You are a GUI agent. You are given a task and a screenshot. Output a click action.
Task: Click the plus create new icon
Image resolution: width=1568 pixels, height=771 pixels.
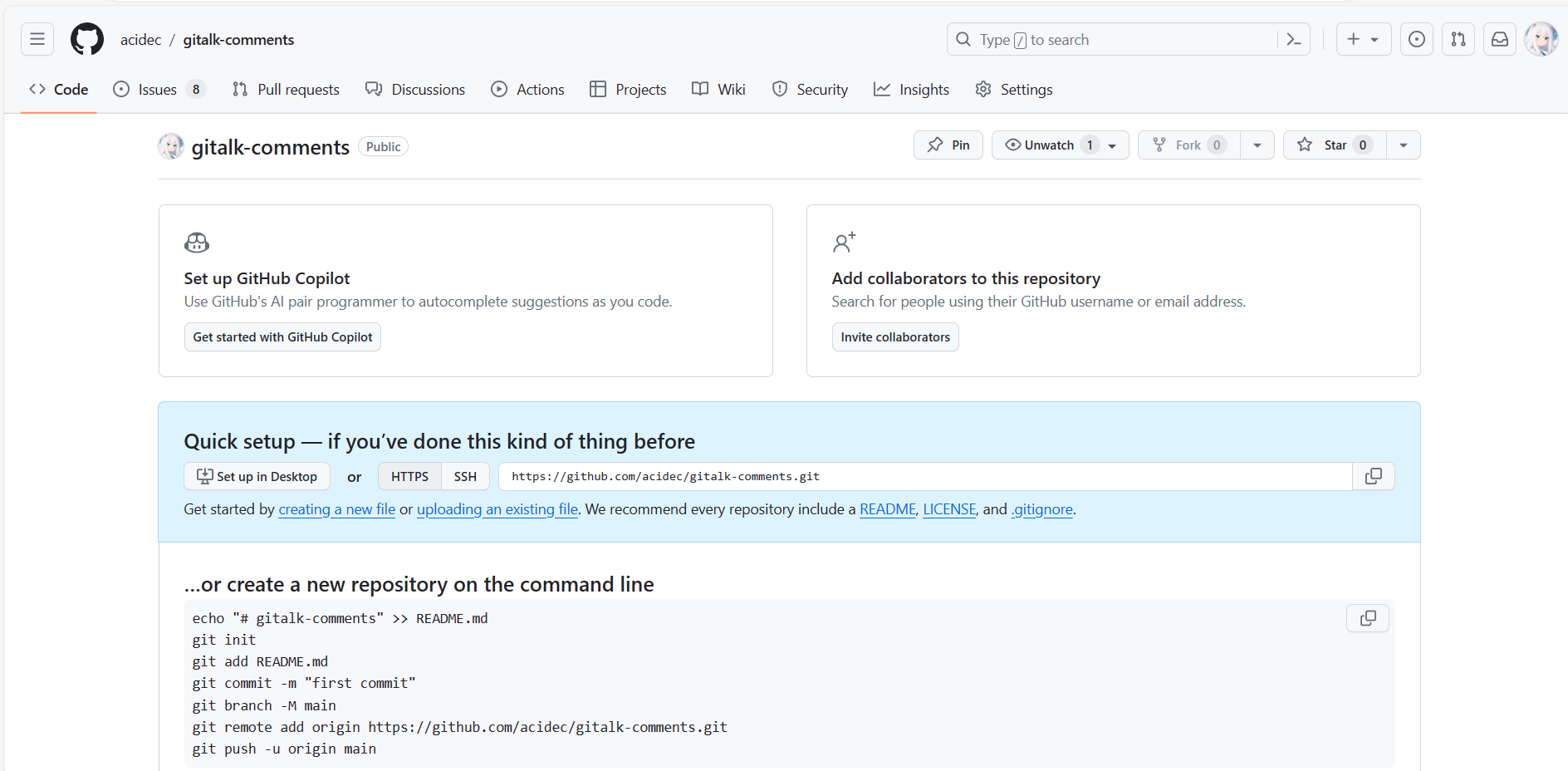coord(1354,39)
